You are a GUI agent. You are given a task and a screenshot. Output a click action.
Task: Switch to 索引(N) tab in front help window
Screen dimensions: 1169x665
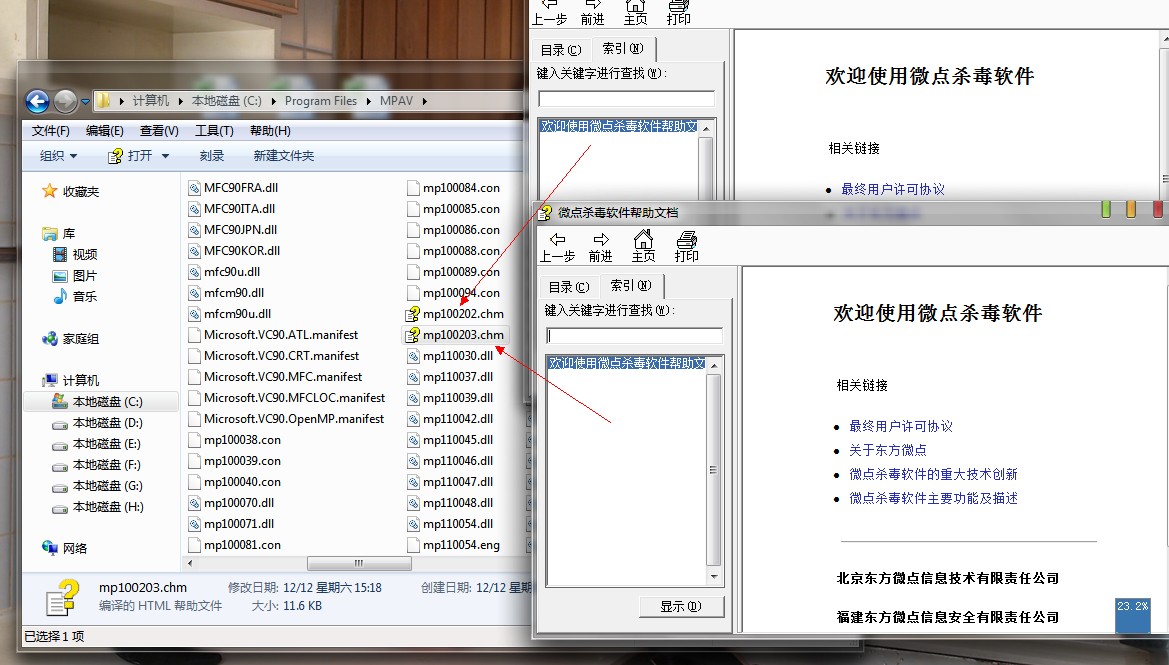pyautogui.click(x=631, y=286)
